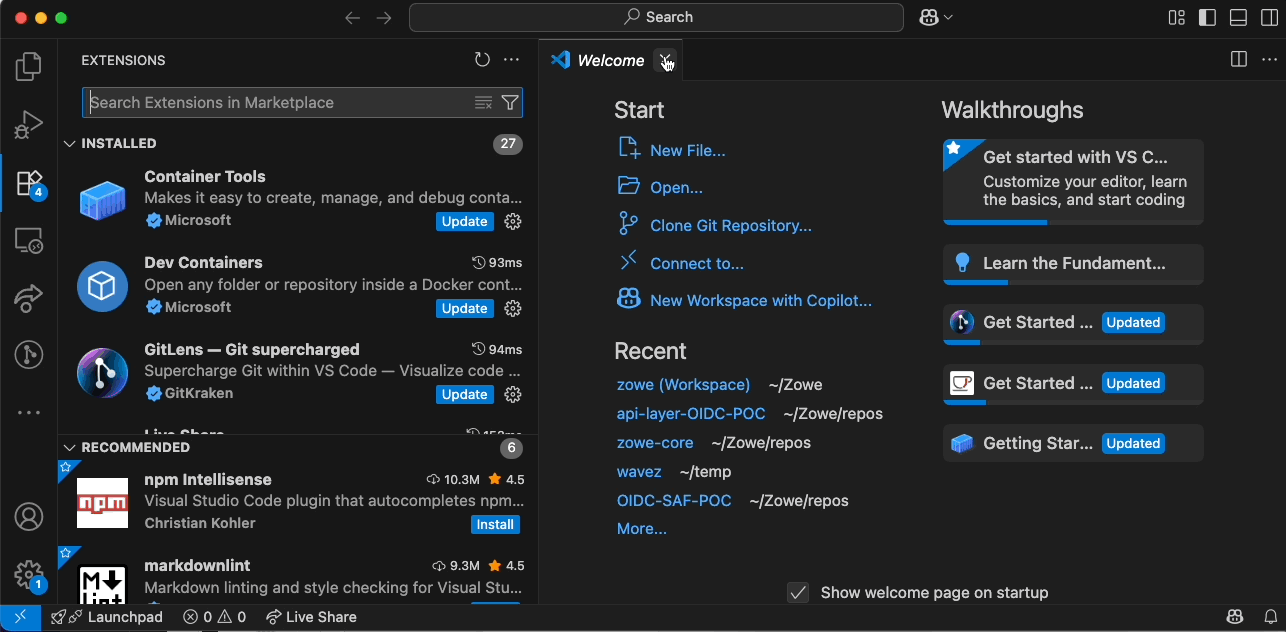Install npm Intellisense extension

click(495, 524)
